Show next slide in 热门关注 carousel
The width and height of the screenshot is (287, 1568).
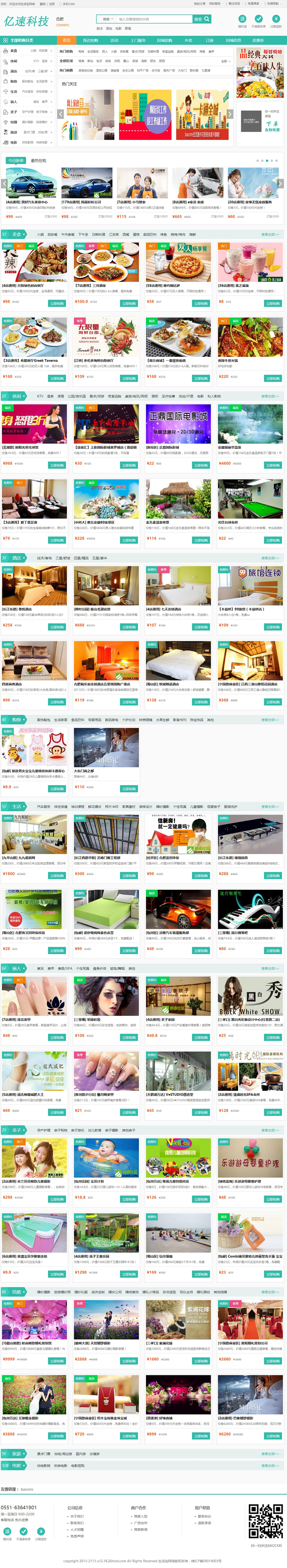[230, 114]
